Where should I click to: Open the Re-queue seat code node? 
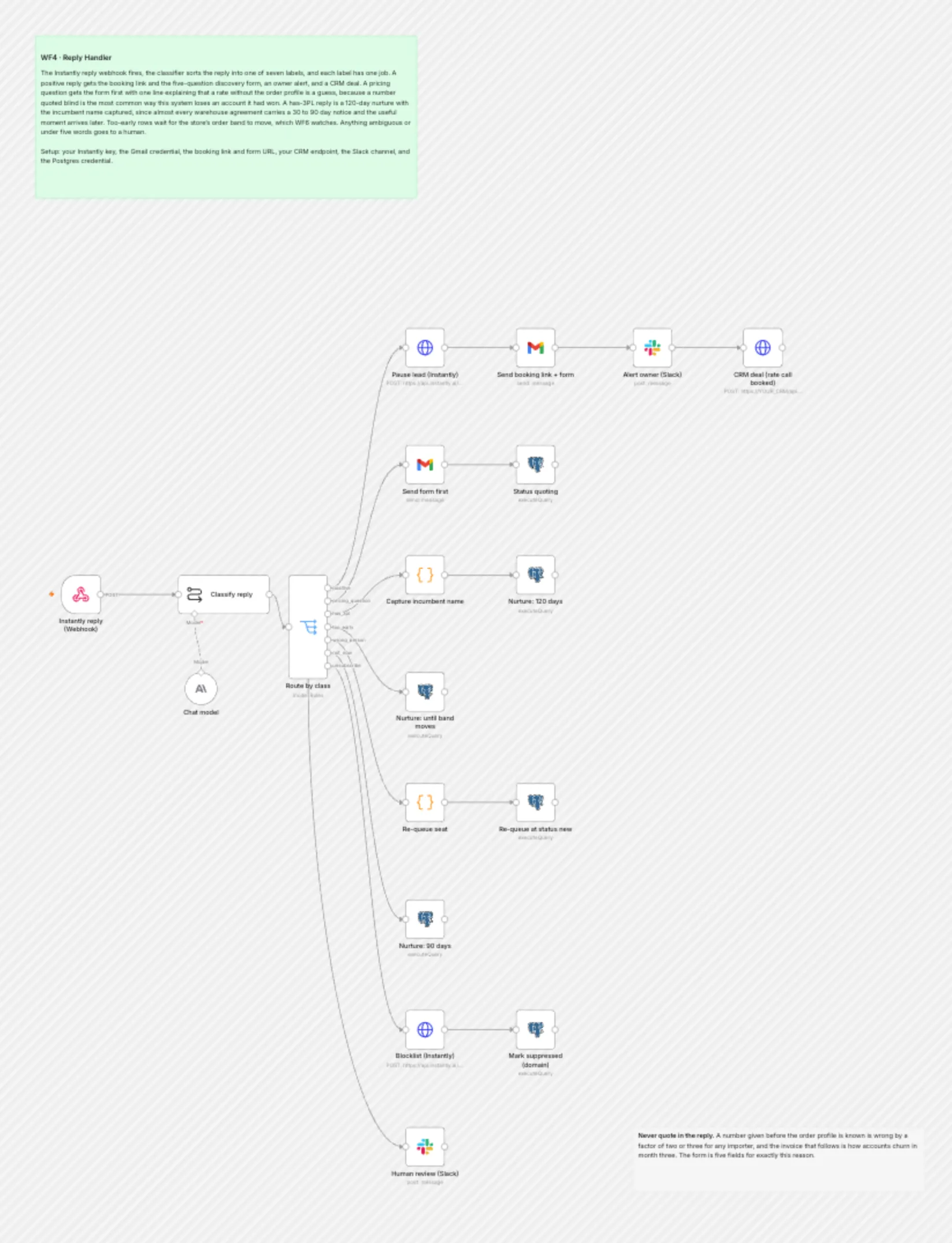425,802
